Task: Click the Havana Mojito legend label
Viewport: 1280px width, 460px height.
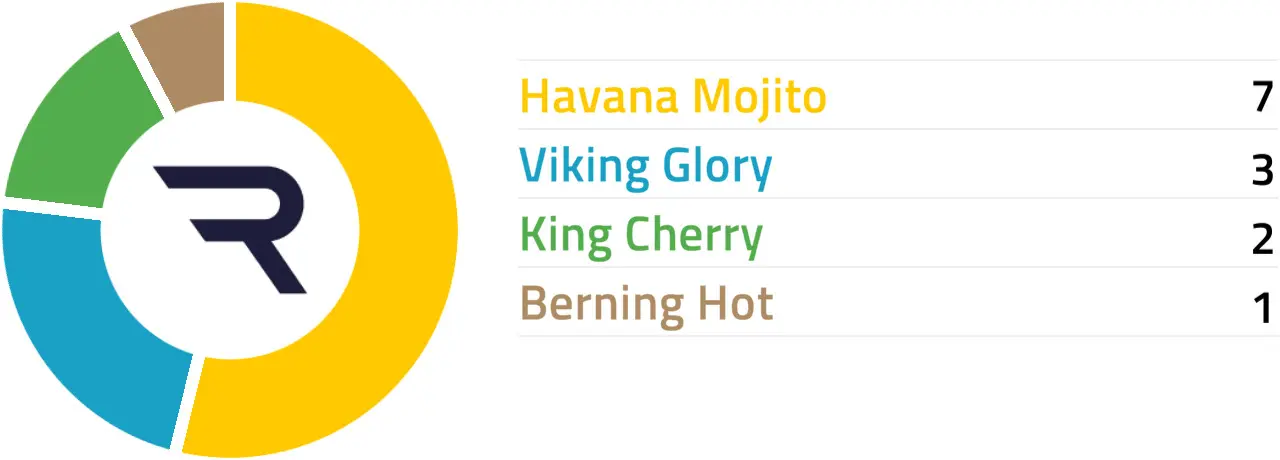Action: pos(673,97)
